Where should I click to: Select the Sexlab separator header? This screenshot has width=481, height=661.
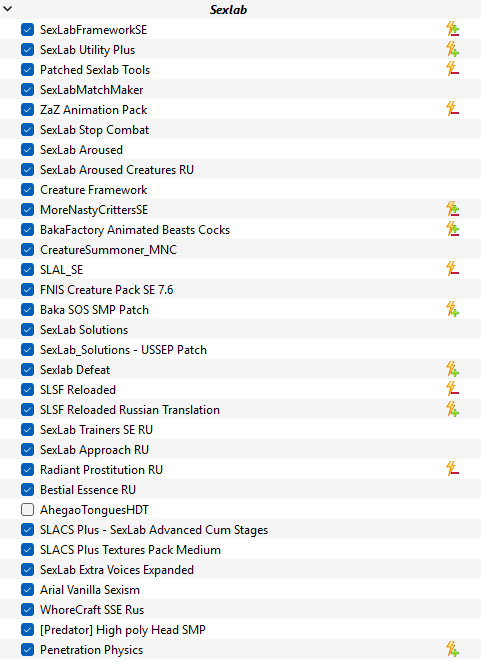tap(240, 9)
